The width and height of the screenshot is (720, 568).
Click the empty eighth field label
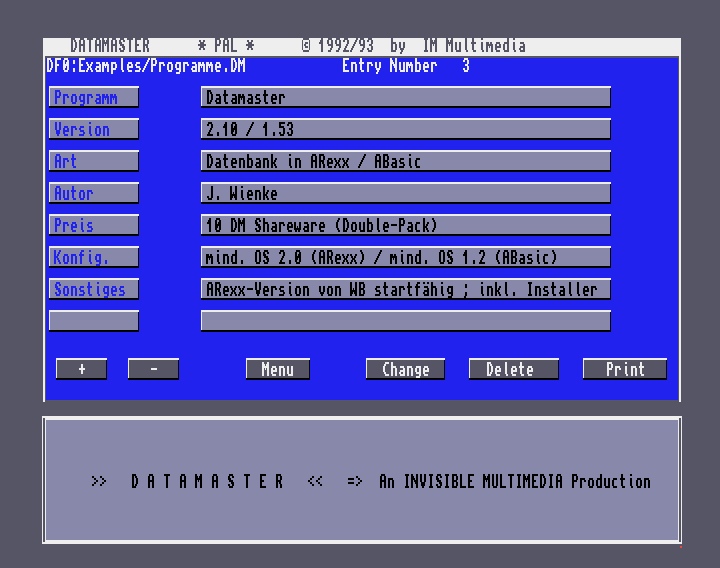click(93, 321)
